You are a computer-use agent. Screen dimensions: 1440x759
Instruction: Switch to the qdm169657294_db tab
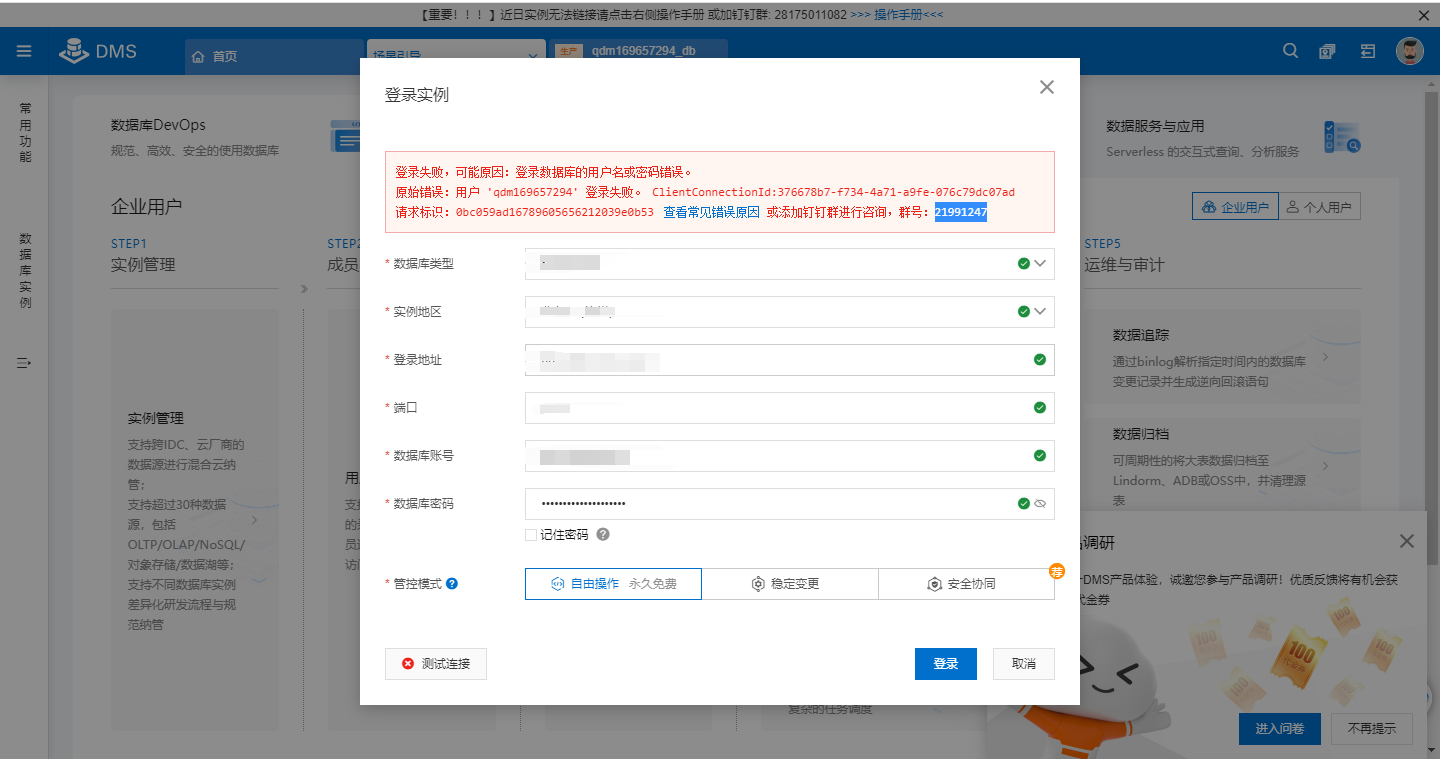click(x=638, y=51)
